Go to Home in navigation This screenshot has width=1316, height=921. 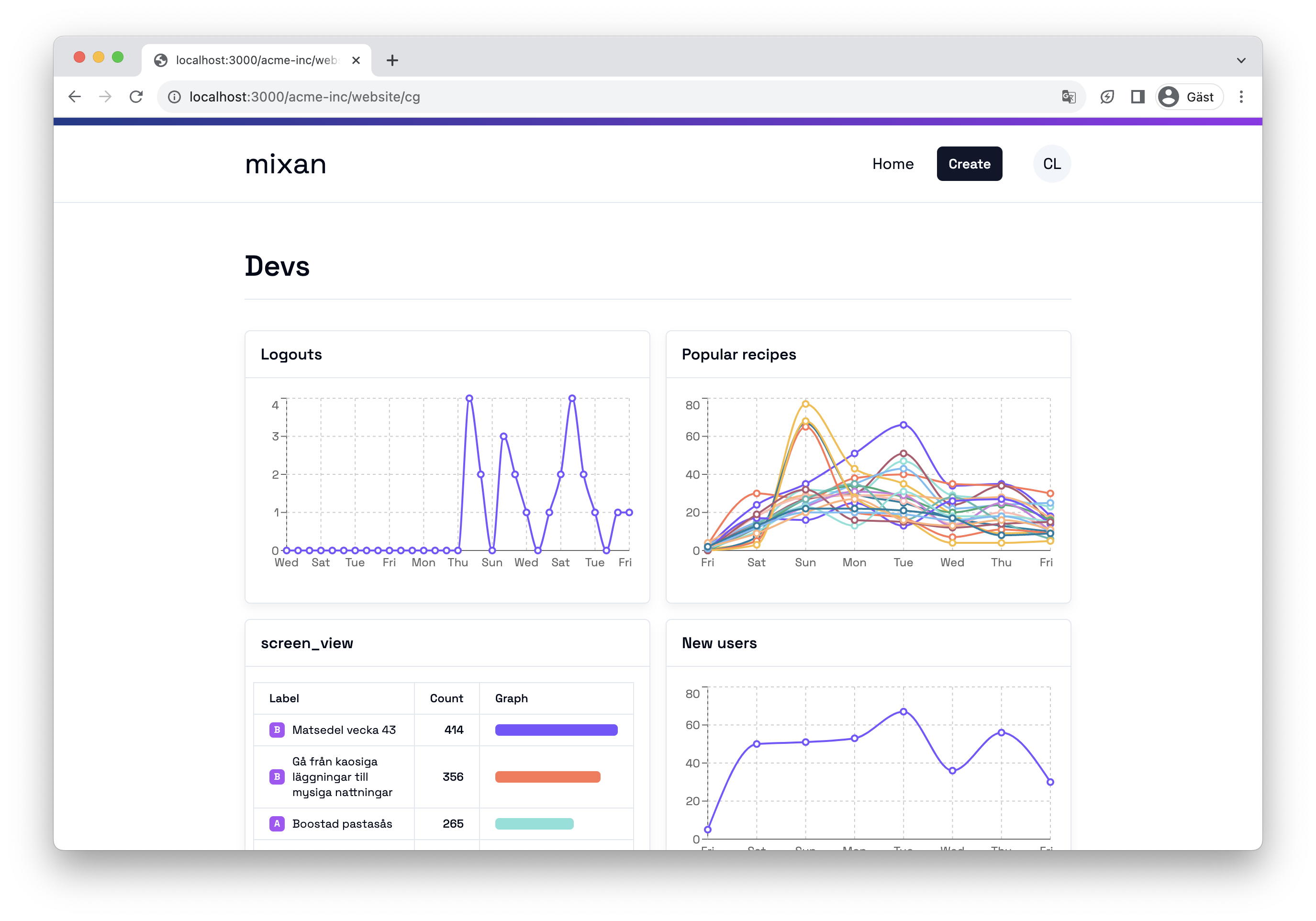[892, 164]
